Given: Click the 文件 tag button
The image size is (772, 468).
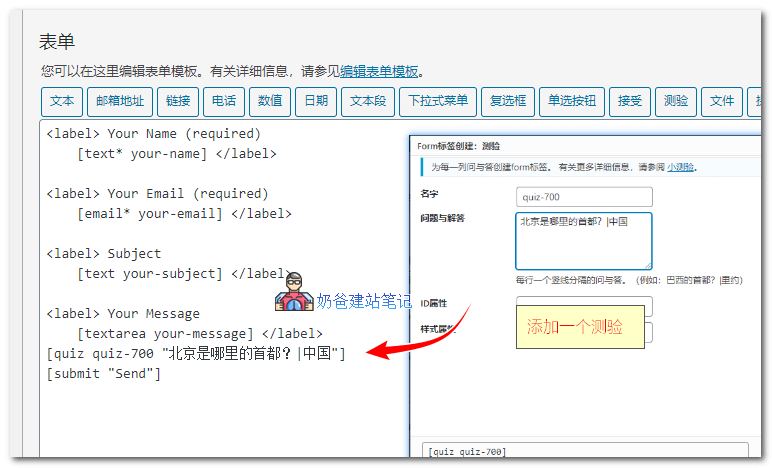Looking at the screenshot, I should click(722, 101).
